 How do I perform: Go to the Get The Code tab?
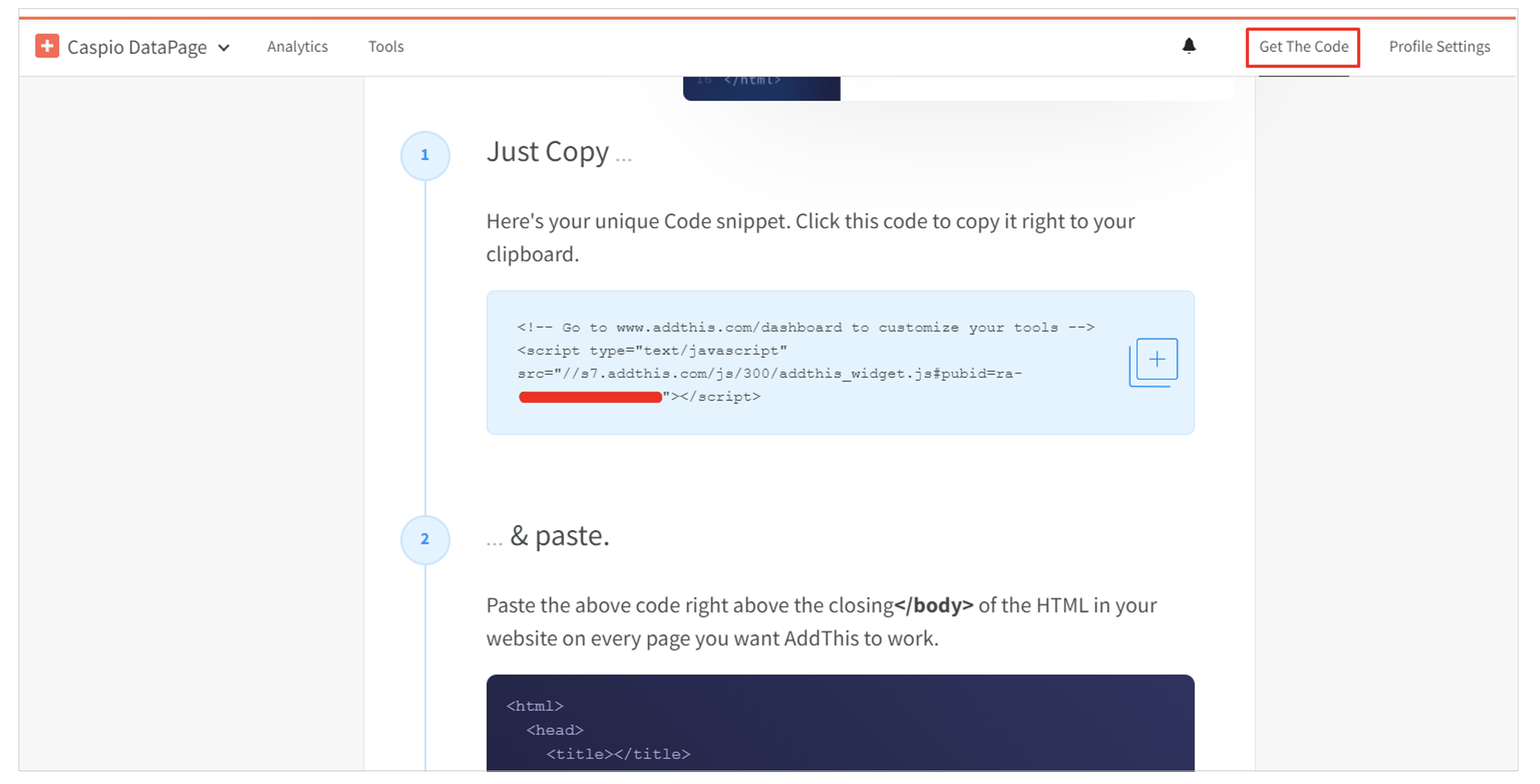click(1303, 47)
